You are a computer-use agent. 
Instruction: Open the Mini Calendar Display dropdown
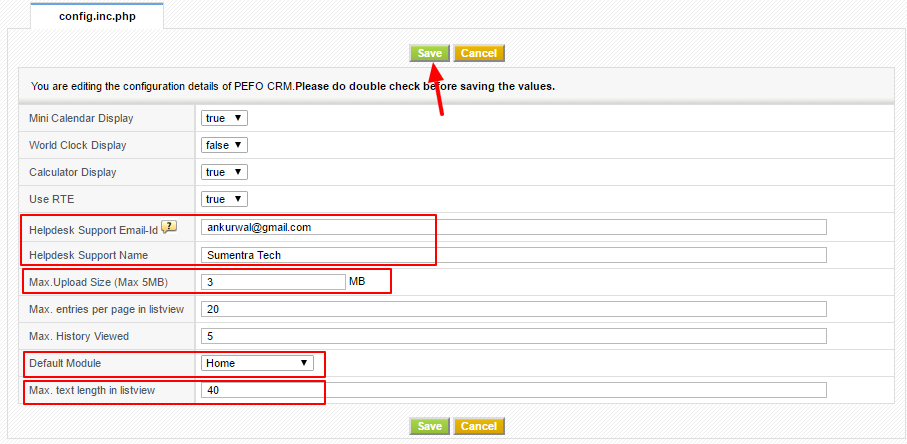tap(224, 118)
